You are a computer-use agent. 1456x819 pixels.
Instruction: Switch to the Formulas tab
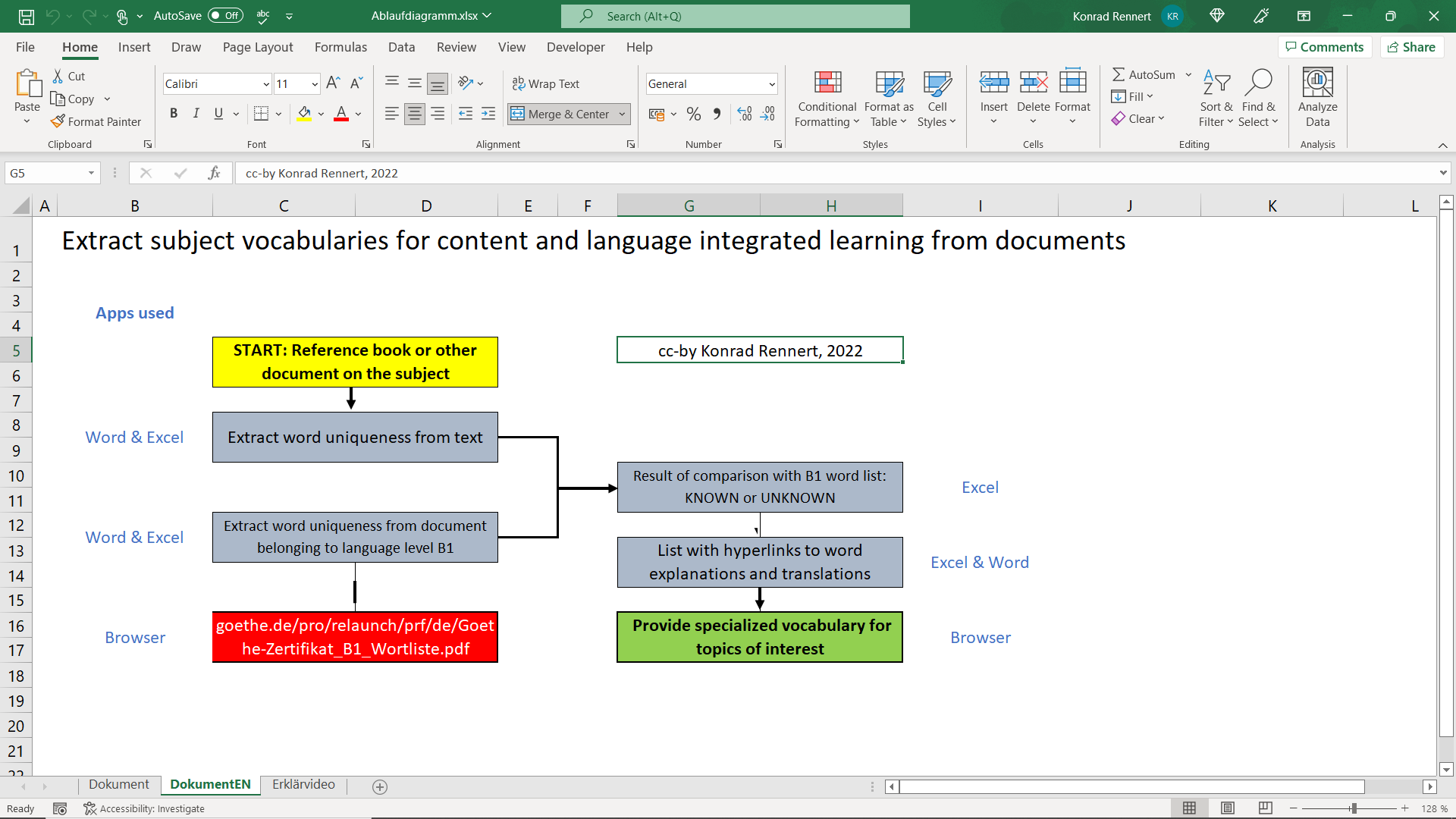(340, 47)
